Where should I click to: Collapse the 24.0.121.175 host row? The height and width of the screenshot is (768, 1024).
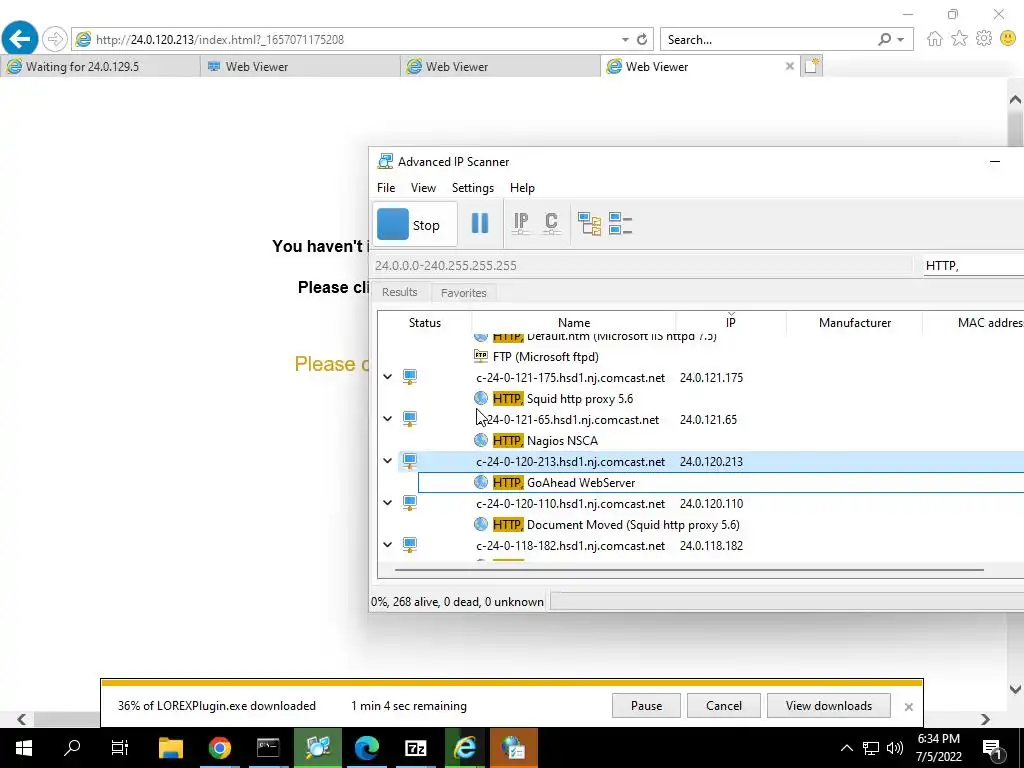(x=387, y=377)
